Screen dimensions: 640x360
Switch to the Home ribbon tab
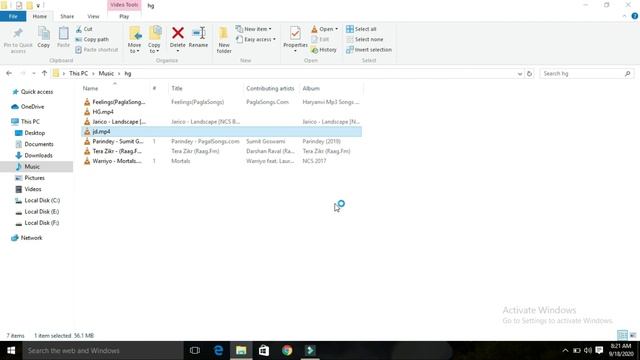(40, 16)
